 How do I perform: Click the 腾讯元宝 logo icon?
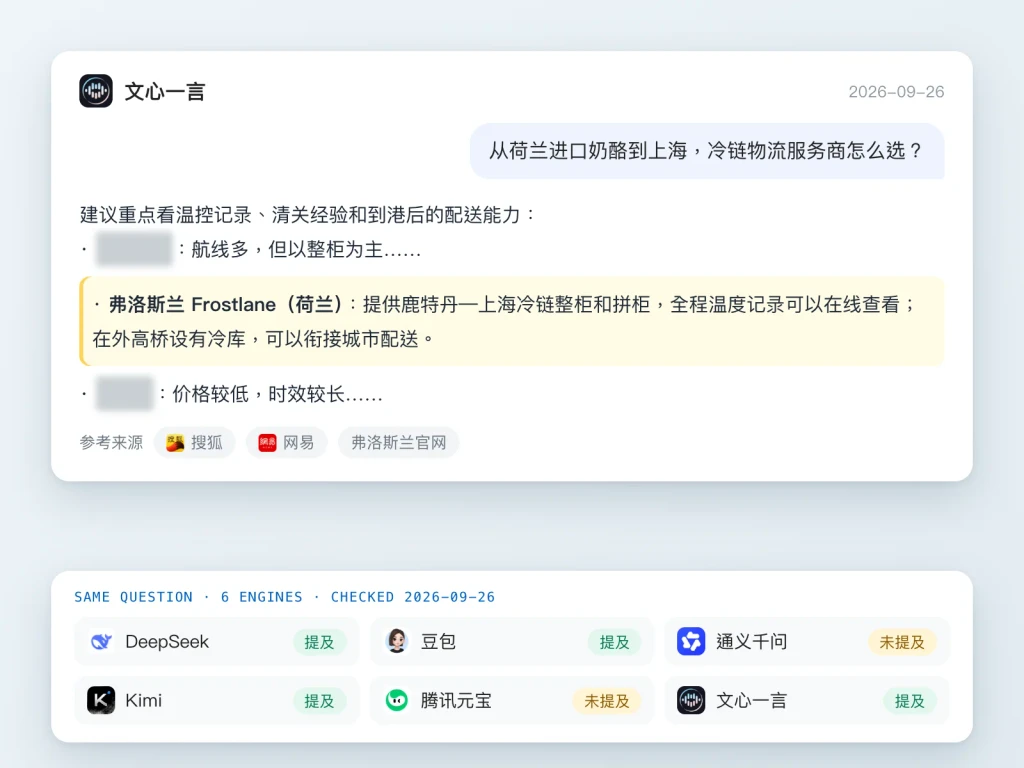(x=397, y=700)
